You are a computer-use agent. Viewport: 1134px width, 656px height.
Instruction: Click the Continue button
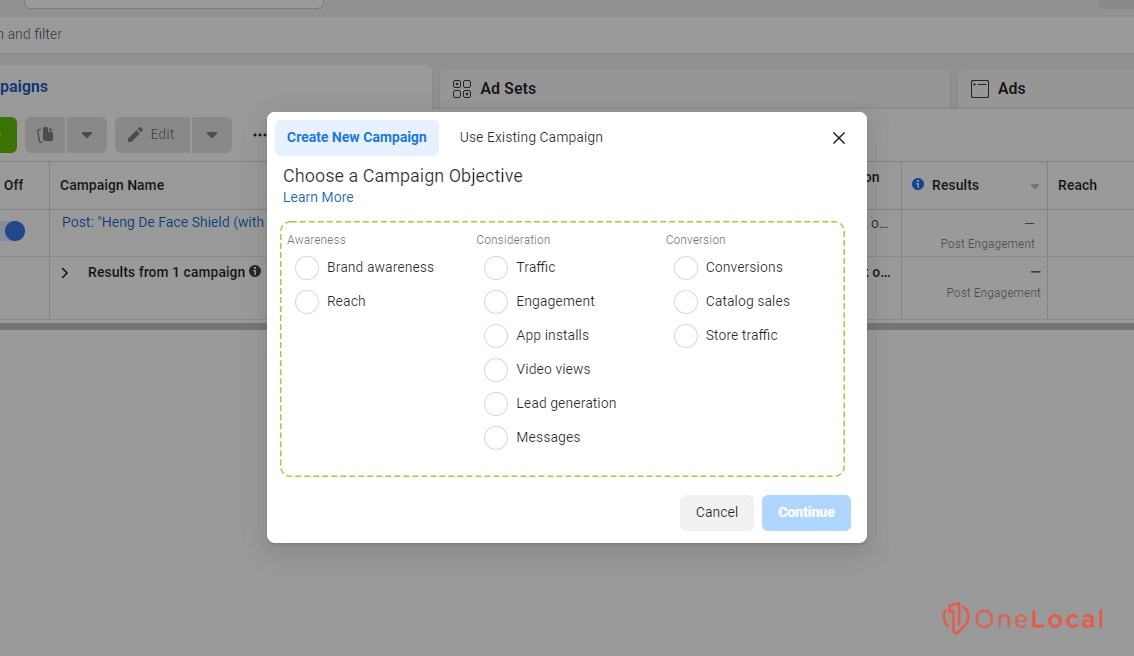coord(806,512)
